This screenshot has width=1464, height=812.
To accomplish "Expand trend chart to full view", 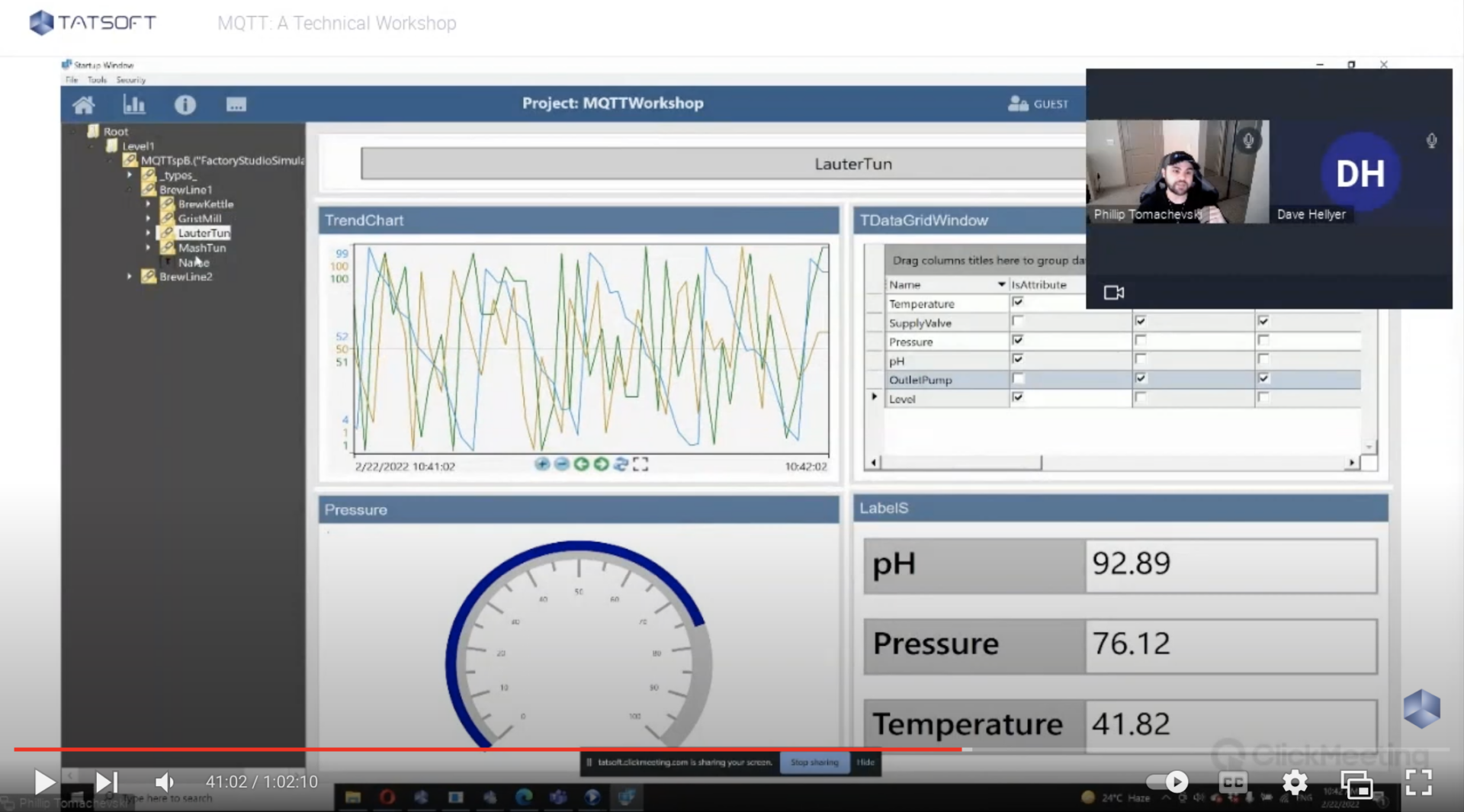I will coord(640,464).
